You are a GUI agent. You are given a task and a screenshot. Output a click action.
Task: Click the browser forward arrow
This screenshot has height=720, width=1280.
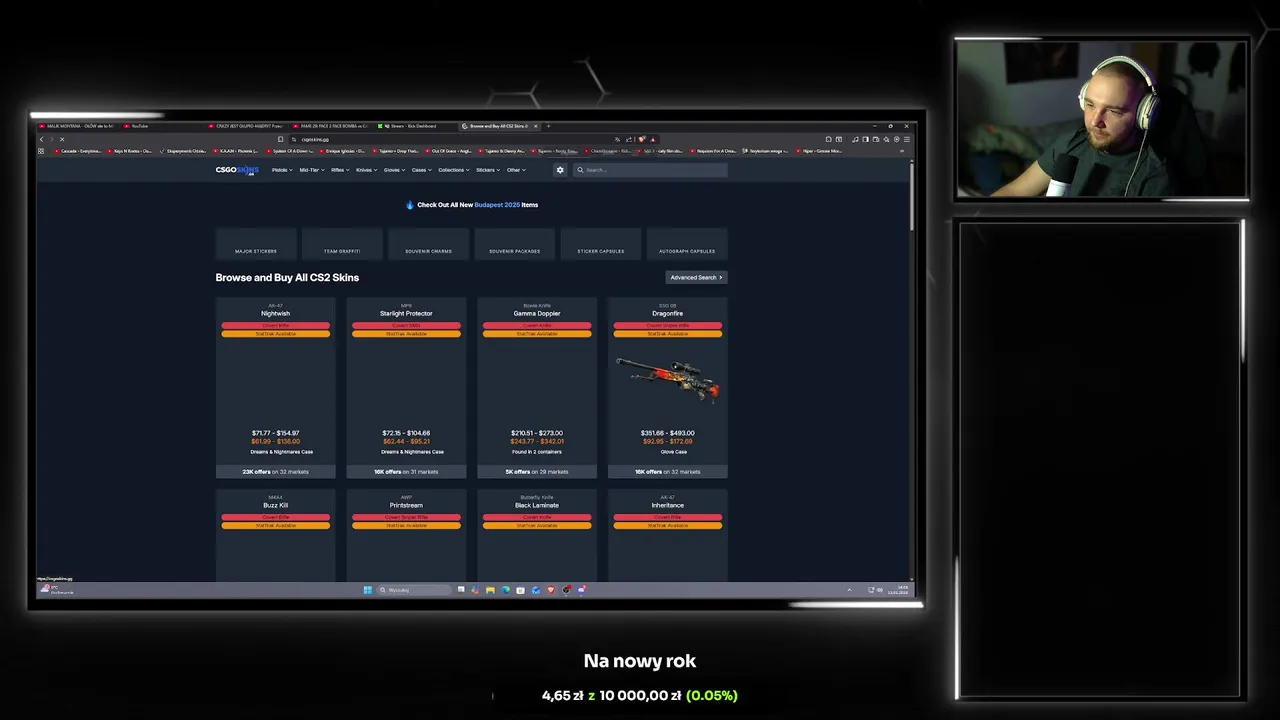tap(51, 139)
